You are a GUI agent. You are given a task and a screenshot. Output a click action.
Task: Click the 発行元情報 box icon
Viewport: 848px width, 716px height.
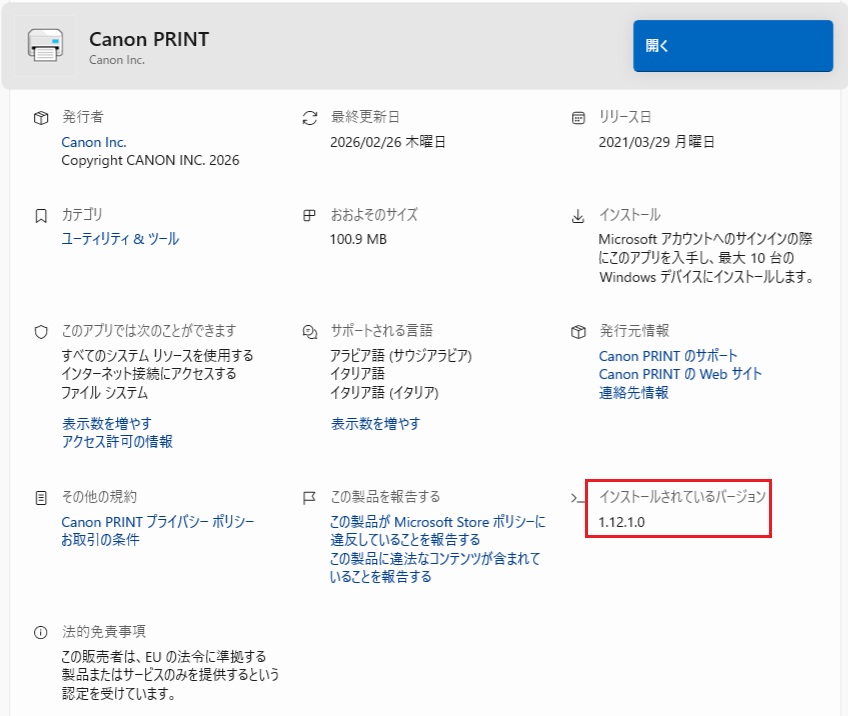point(578,332)
